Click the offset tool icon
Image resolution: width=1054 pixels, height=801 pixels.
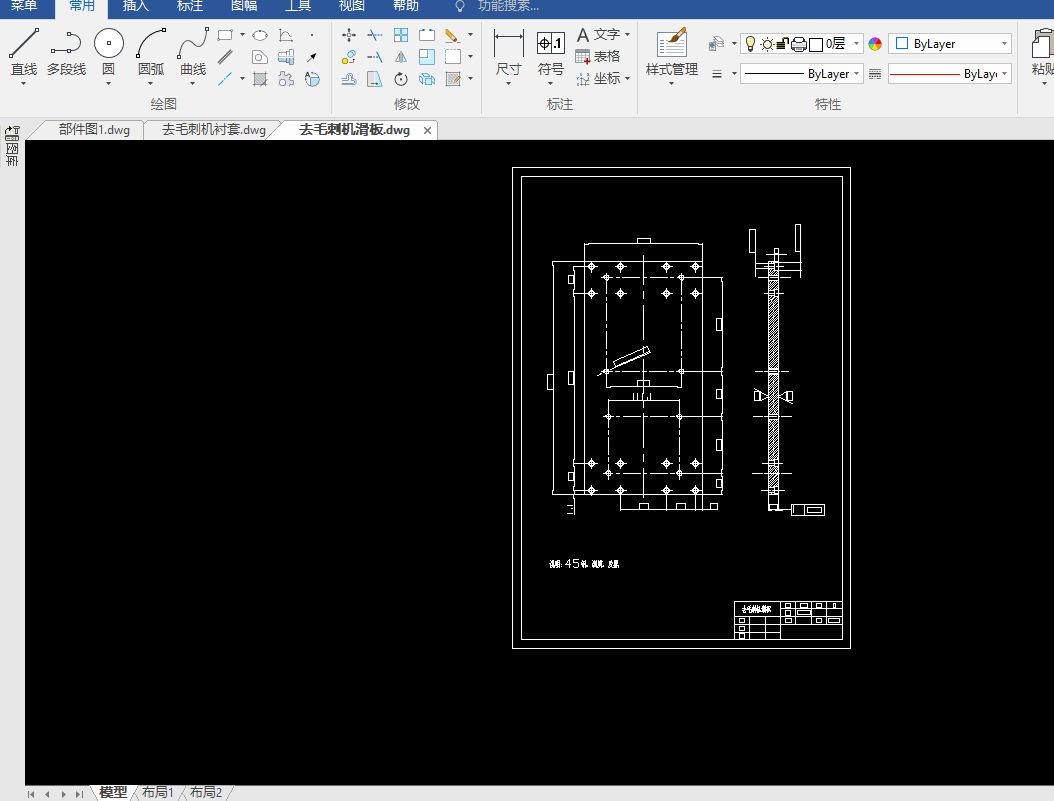(349, 79)
